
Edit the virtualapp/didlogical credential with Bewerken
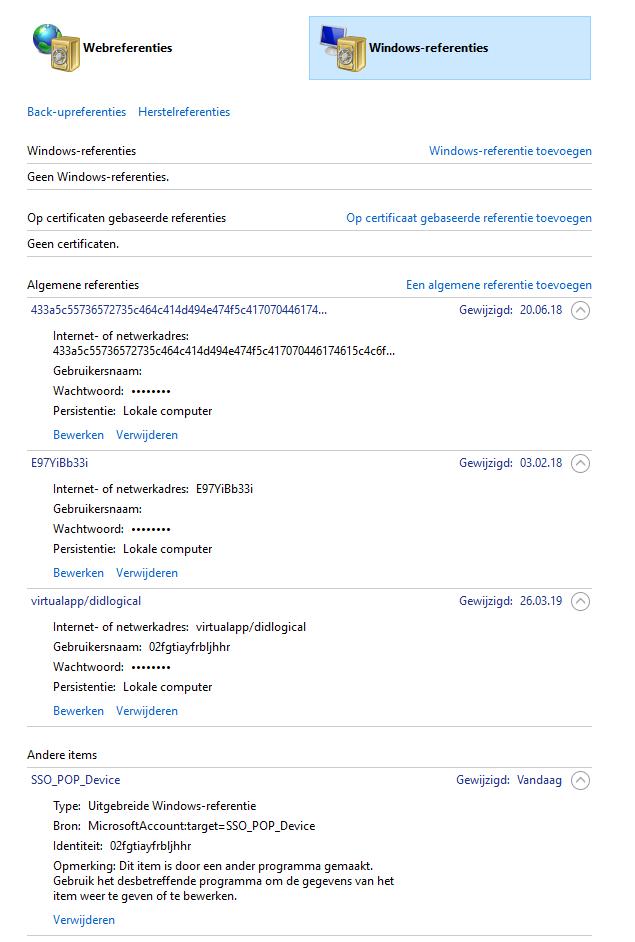(x=78, y=711)
